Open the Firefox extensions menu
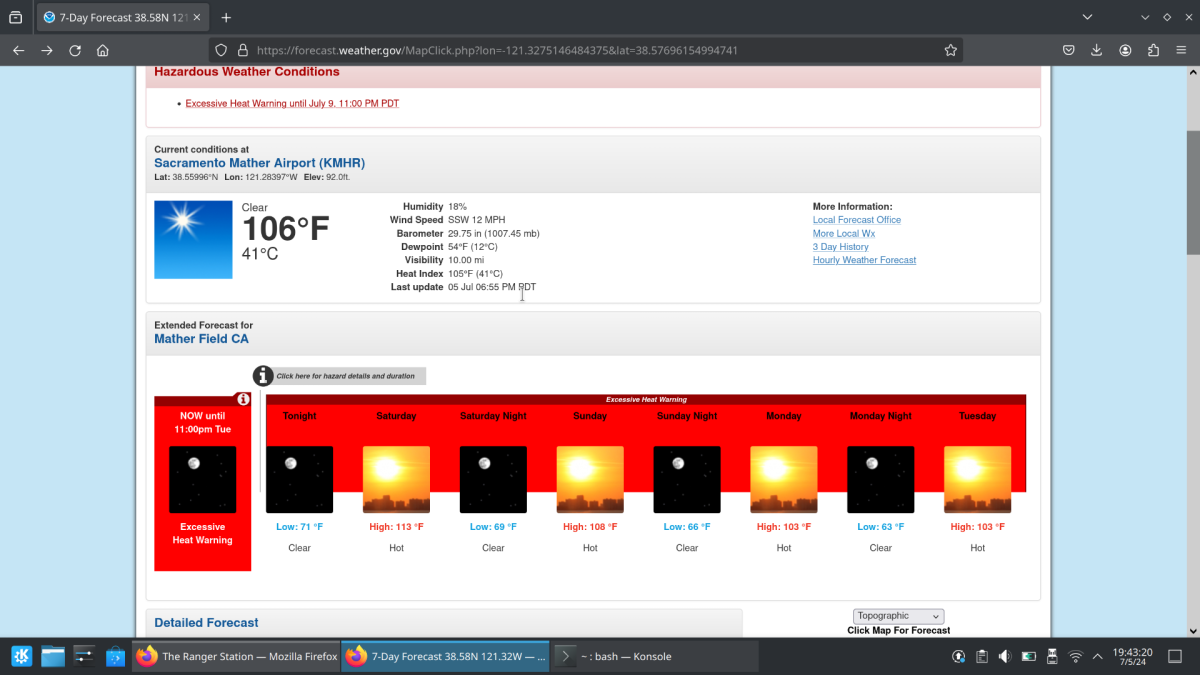Image resolution: width=1200 pixels, height=675 pixels. click(1153, 50)
